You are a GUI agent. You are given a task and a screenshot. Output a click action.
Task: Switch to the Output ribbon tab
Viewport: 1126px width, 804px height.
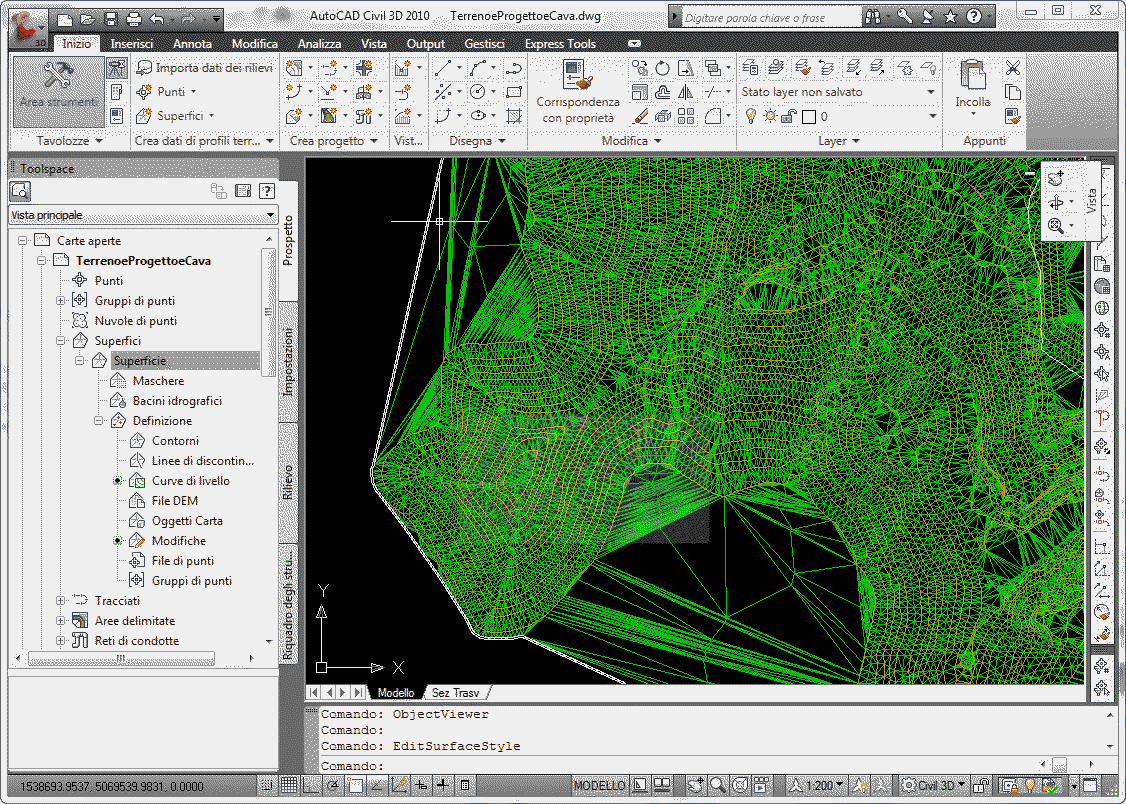(x=426, y=44)
